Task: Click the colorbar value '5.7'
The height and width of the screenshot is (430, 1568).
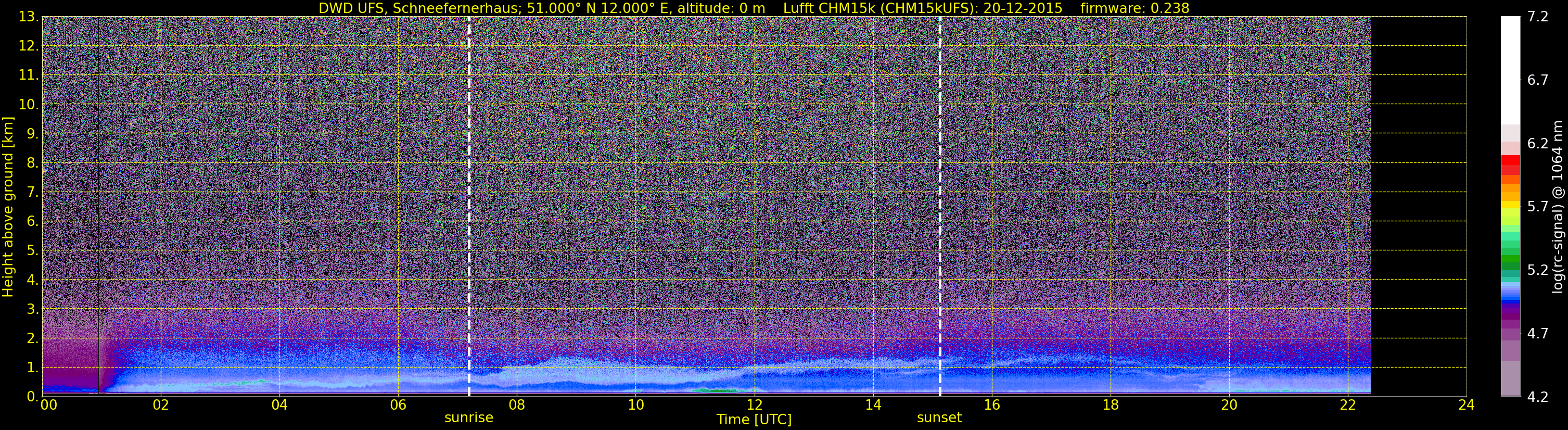Action: click(x=1538, y=207)
